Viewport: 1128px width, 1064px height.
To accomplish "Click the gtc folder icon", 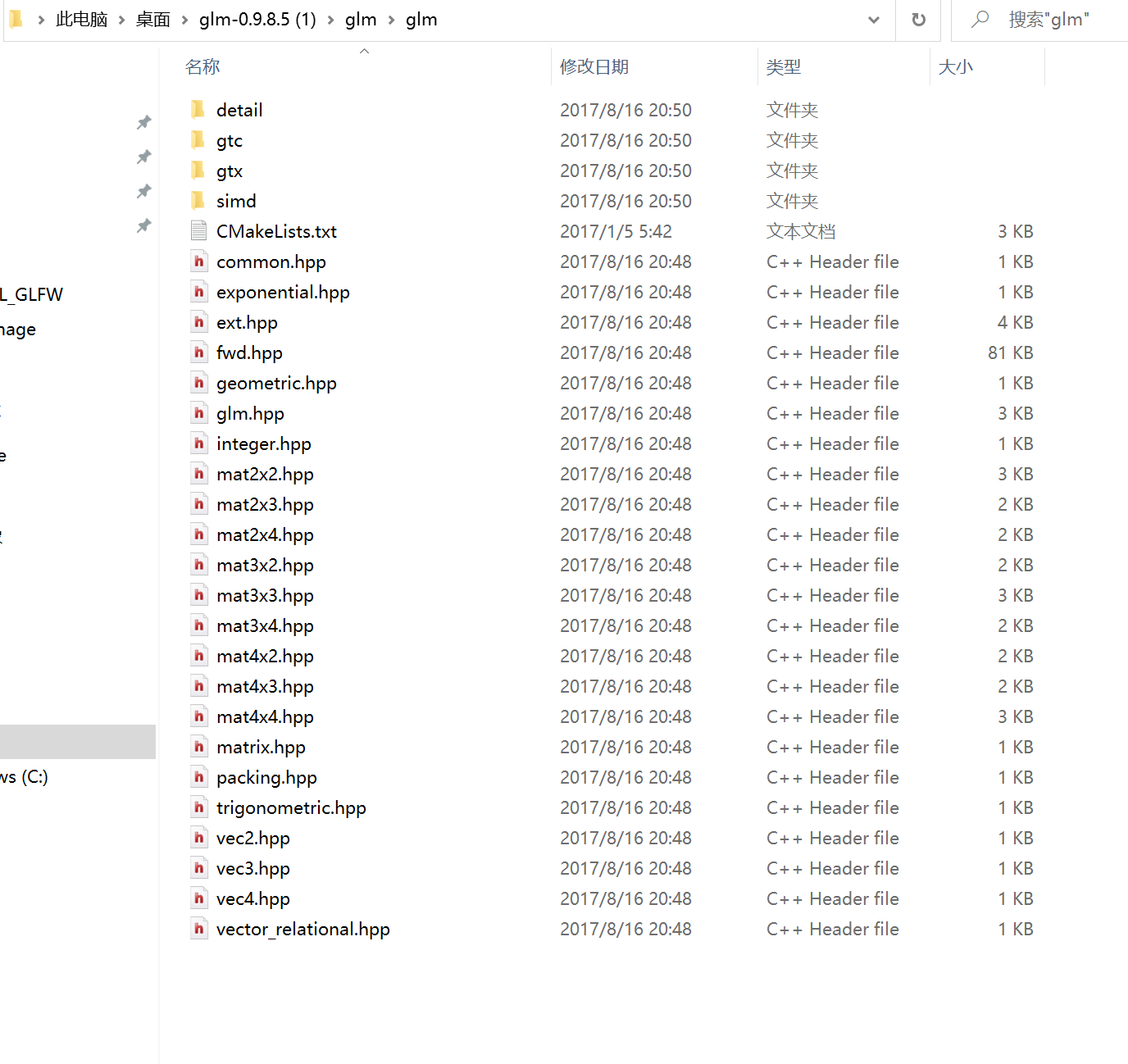I will click(198, 140).
